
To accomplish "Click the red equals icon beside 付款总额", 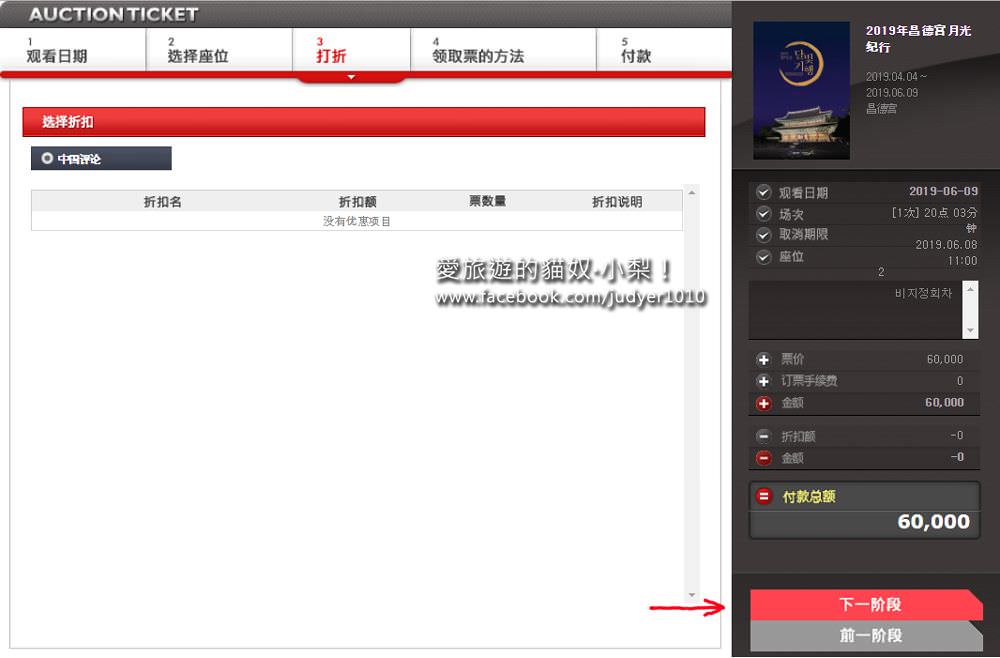I will [x=764, y=496].
